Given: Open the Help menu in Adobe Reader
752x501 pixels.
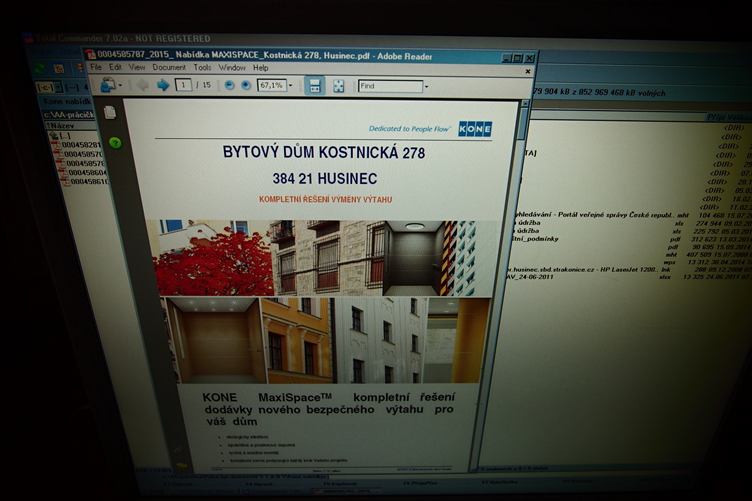Looking at the screenshot, I should (x=260, y=68).
